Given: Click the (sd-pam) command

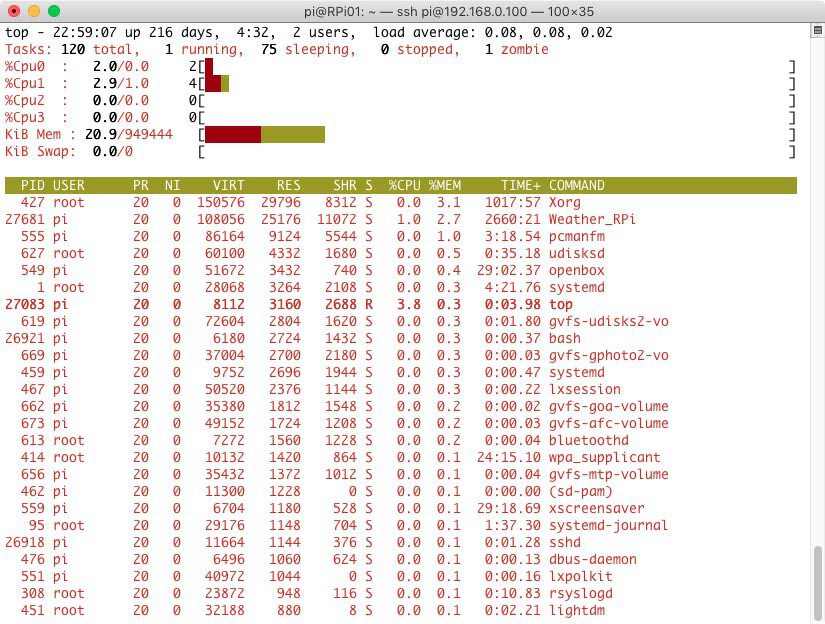Looking at the screenshot, I should tap(581, 491).
